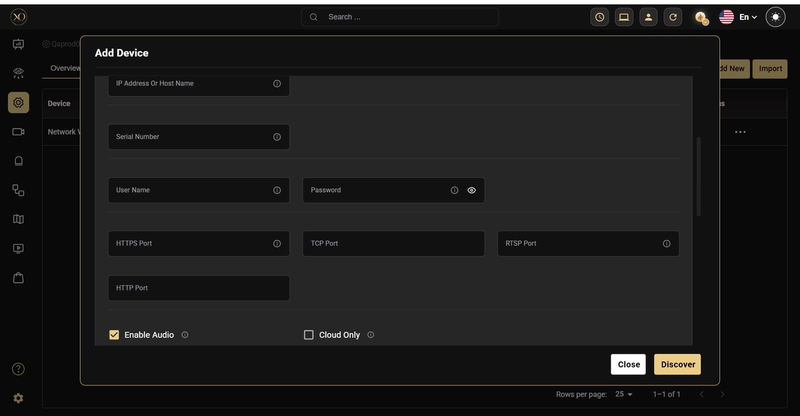Click the Device column header
The width and height of the screenshot is (800, 416).
coord(59,104)
